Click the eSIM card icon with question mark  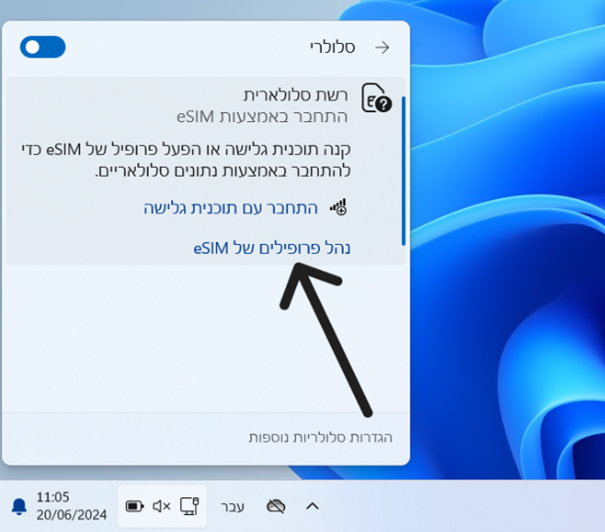tap(375, 97)
